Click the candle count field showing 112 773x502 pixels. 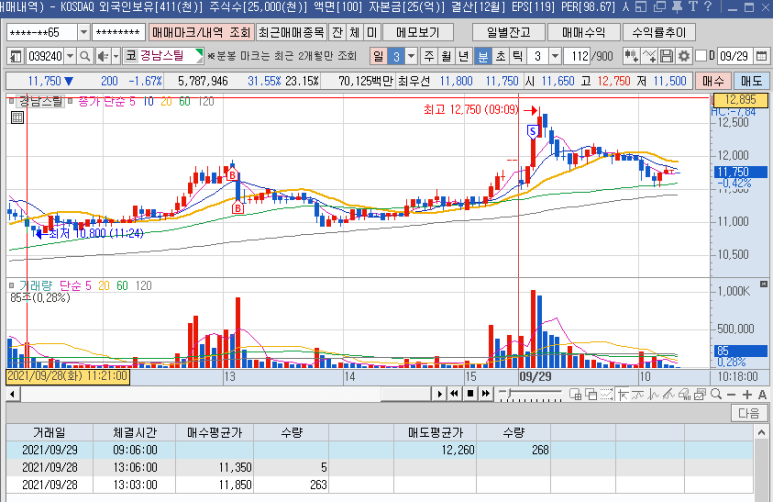[x=578, y=56]
